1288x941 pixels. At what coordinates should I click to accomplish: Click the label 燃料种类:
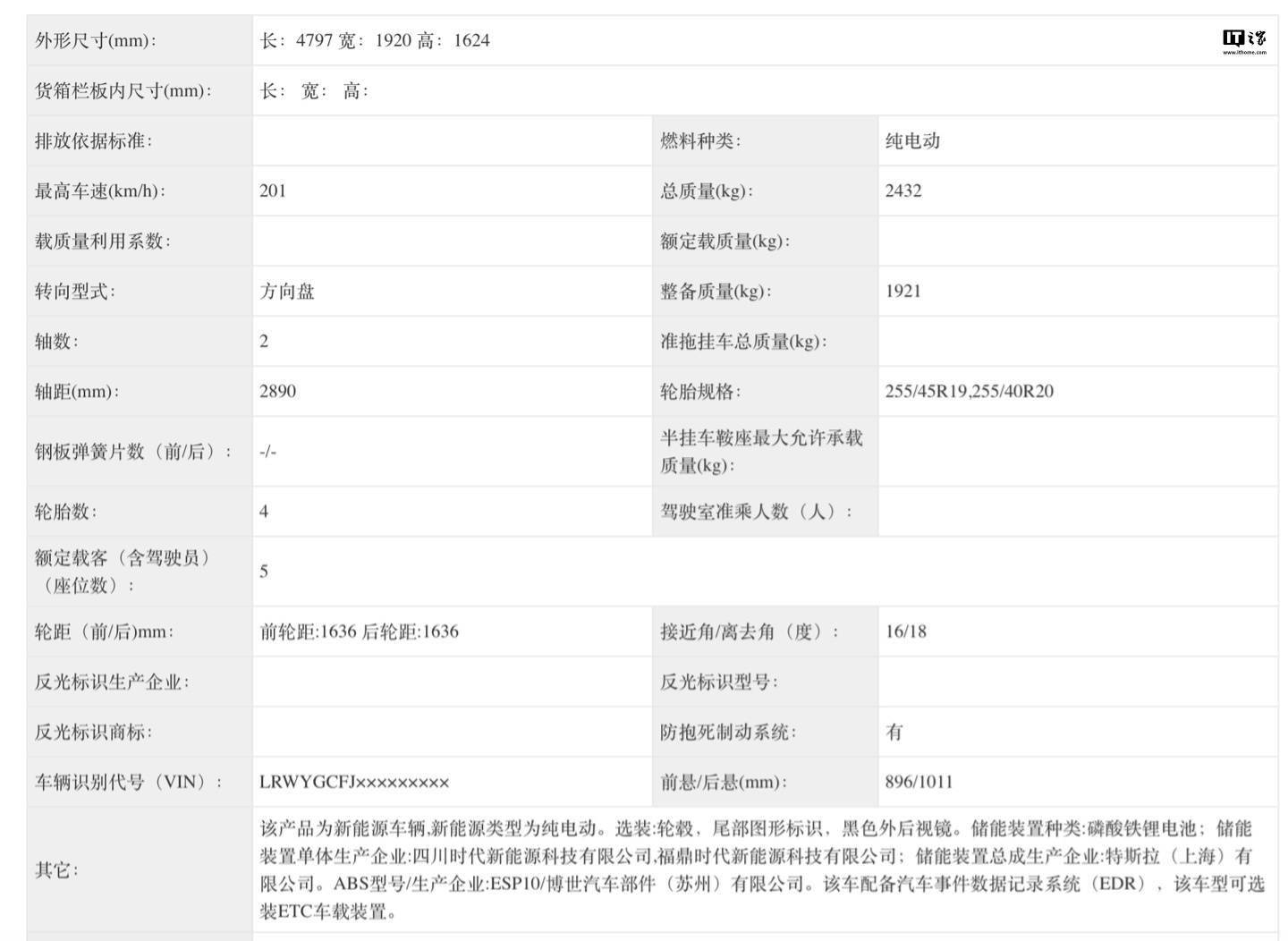[701, 140]
